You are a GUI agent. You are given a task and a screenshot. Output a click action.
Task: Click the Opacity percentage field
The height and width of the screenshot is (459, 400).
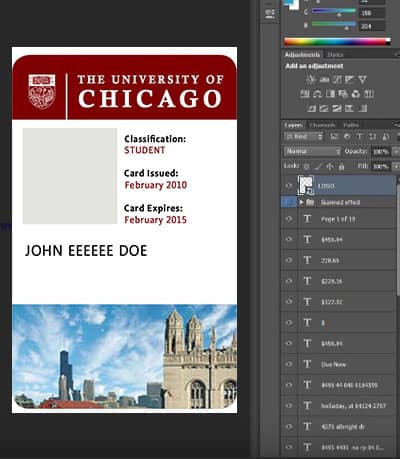click(x=380, y=152)
